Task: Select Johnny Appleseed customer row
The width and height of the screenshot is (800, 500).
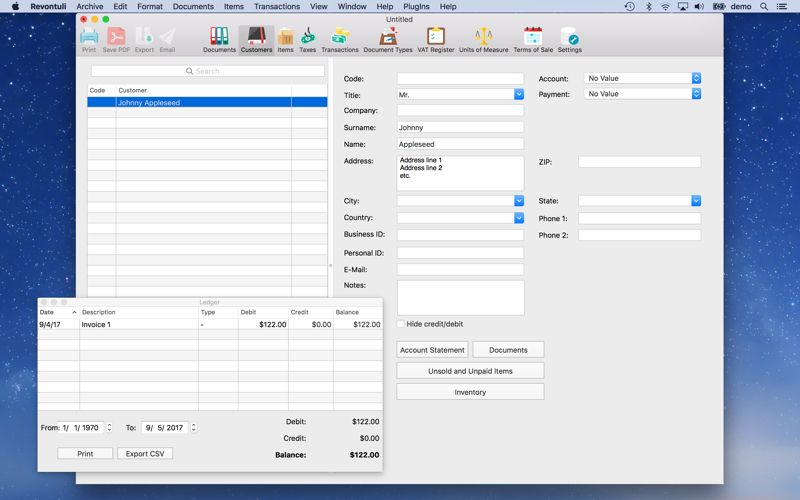Action: (207, 103)
